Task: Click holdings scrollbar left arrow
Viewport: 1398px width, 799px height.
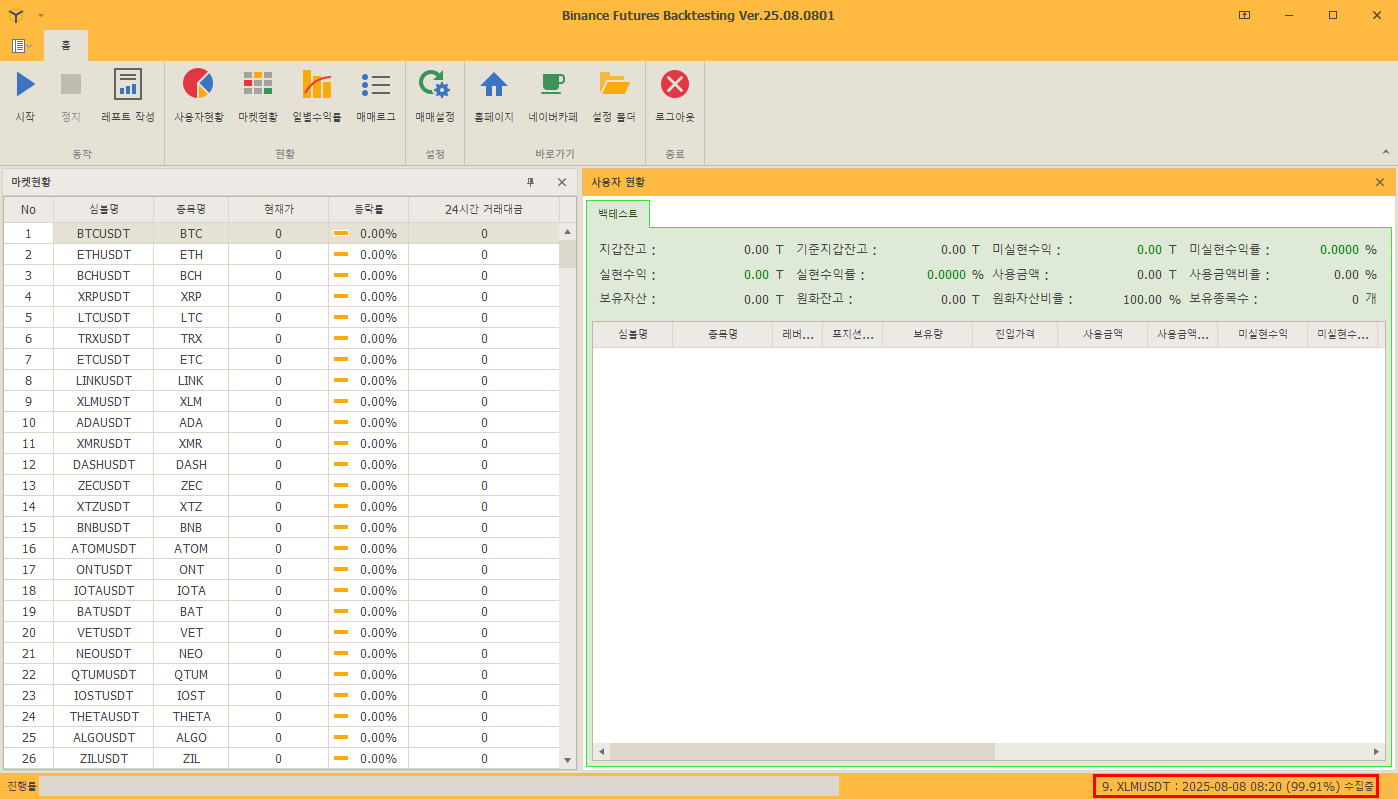Action: (601, 751)
